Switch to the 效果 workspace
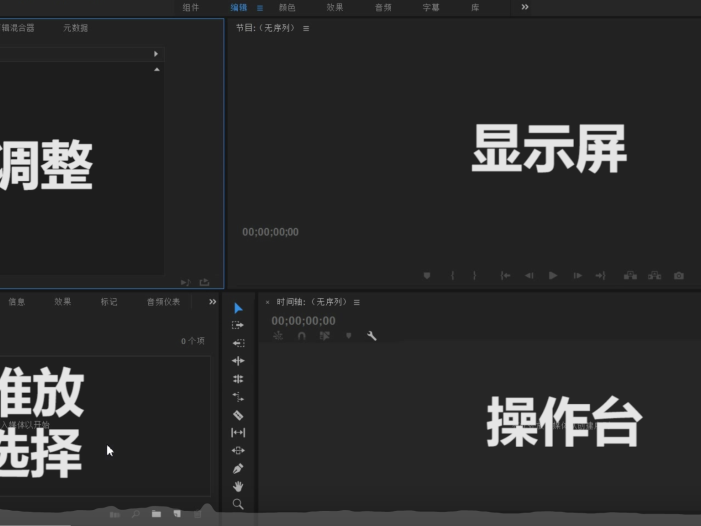701x526 pixels. point(335,8)
